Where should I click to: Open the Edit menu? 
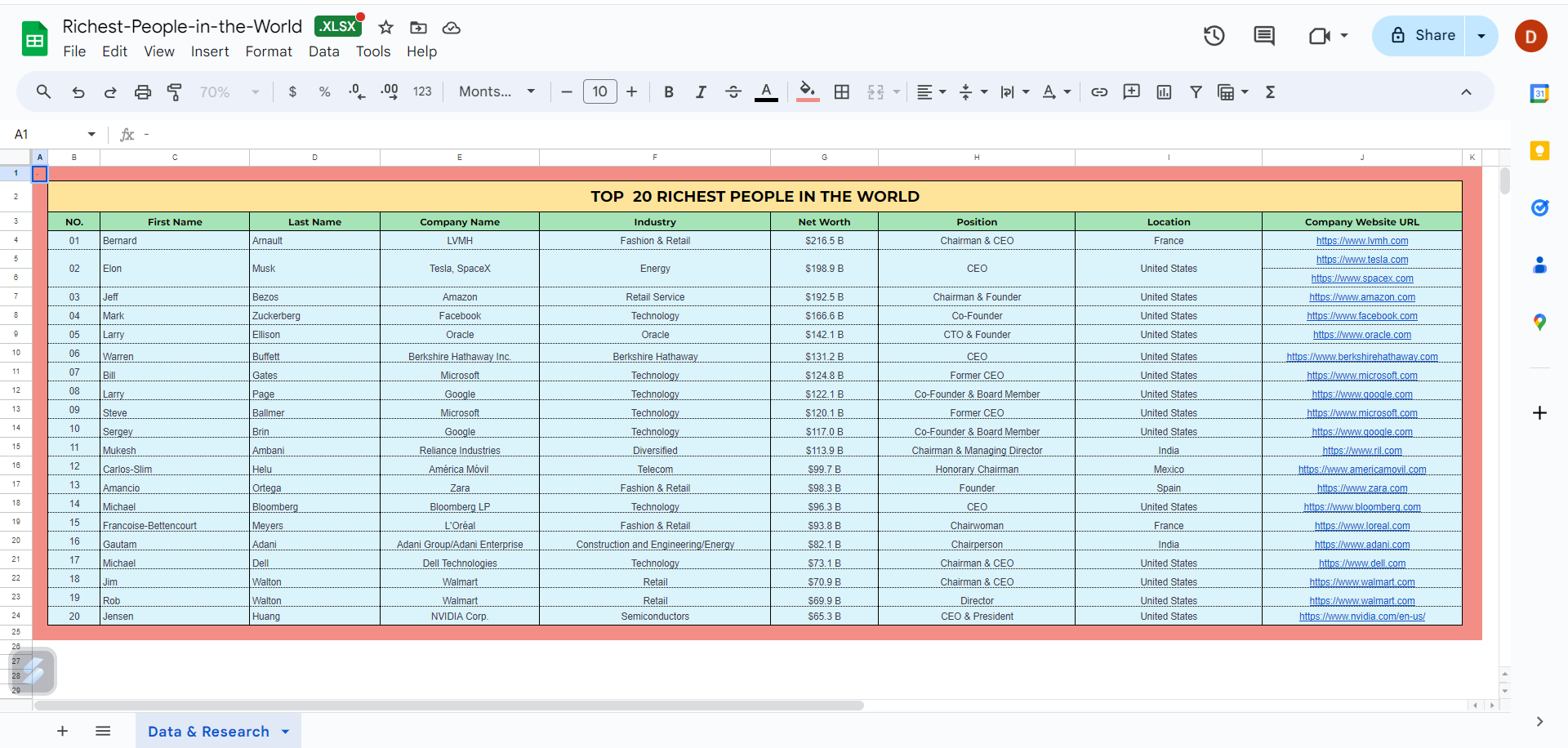pyautogui.click(x=114, y=51)
